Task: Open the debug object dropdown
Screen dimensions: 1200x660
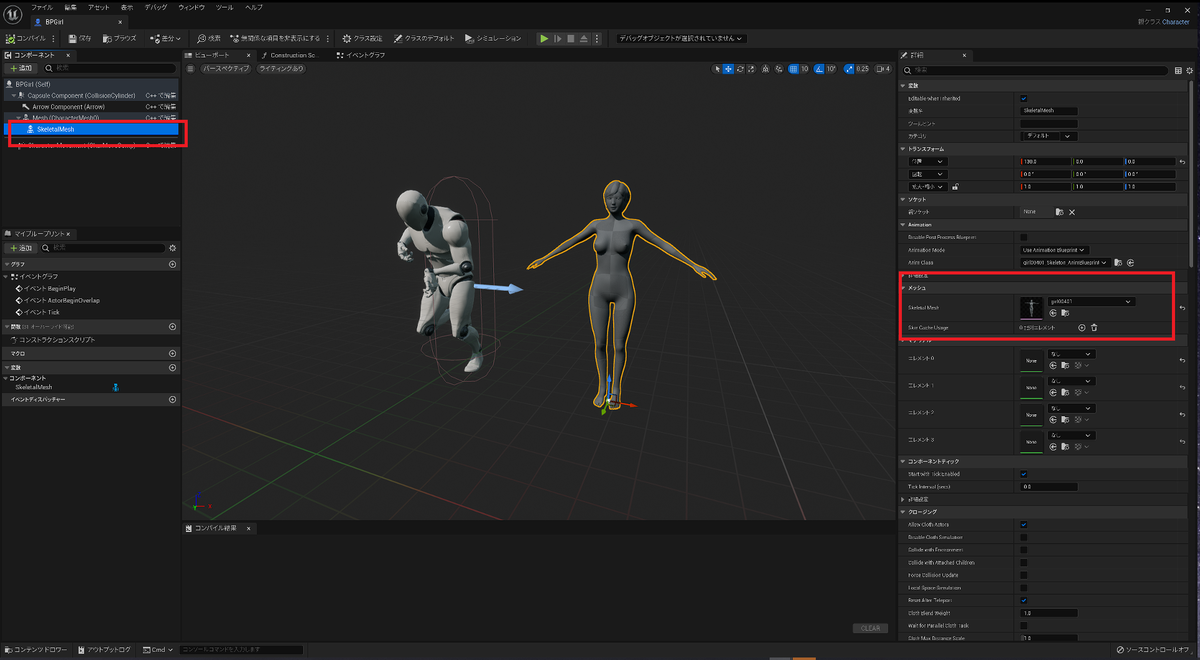Action: (x=681, y=38)
